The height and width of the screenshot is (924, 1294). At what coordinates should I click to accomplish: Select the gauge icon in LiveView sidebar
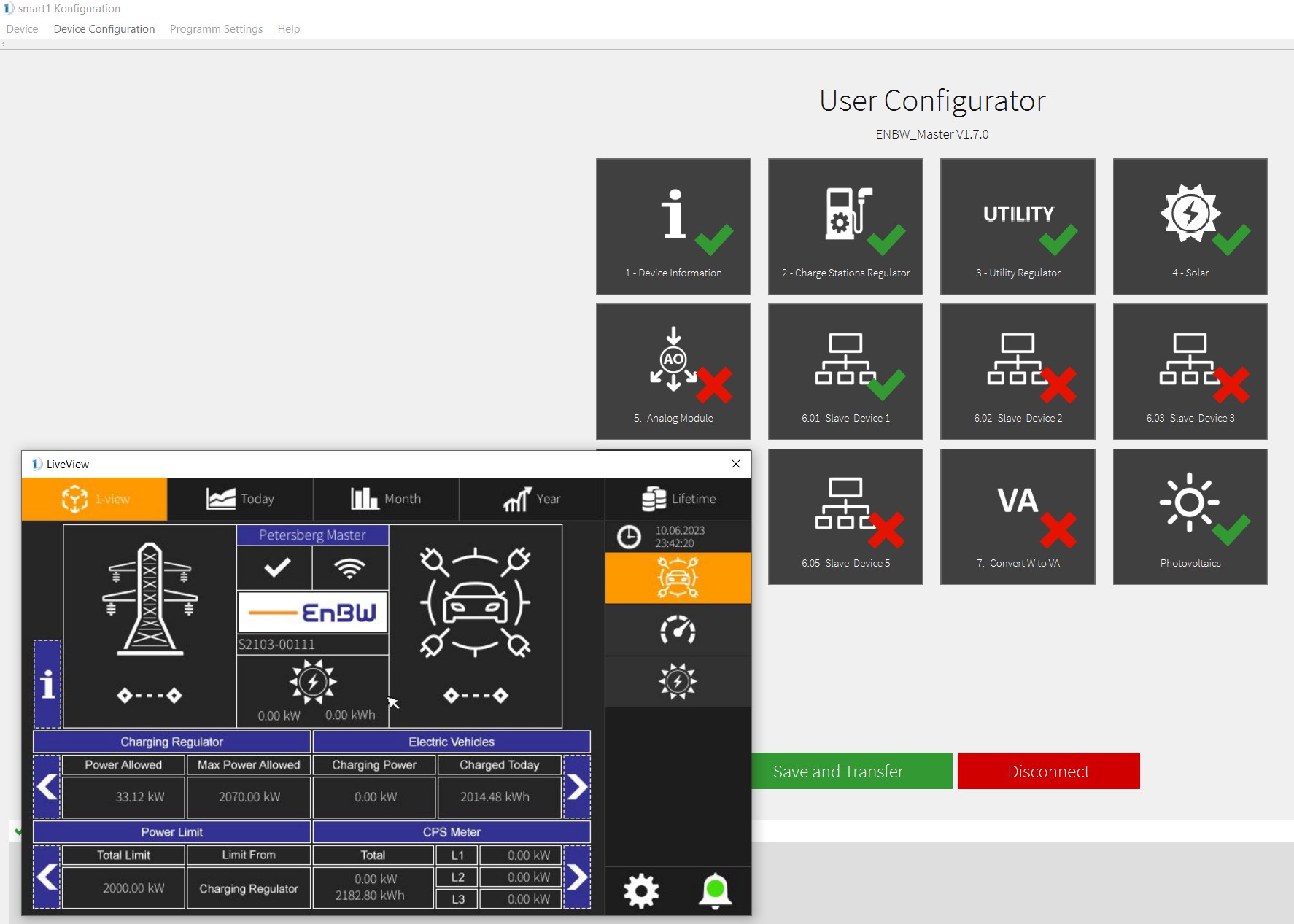(678, 630)
